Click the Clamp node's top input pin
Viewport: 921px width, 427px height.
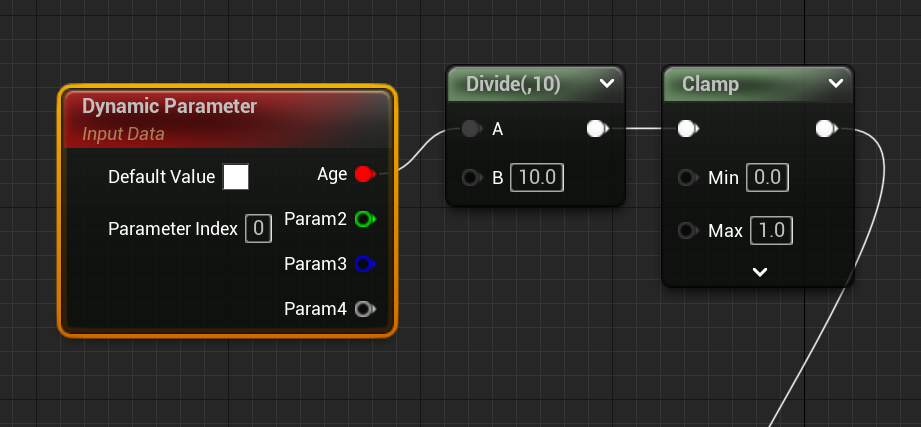[687, 129]
